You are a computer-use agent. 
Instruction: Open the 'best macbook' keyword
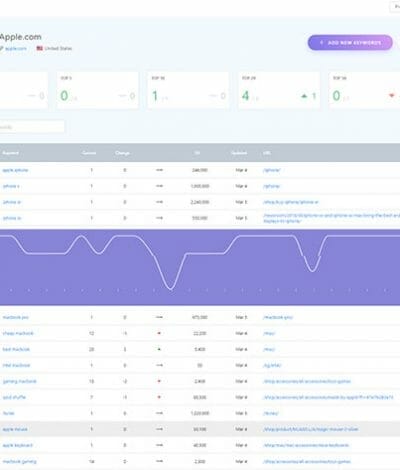[16, 349]
